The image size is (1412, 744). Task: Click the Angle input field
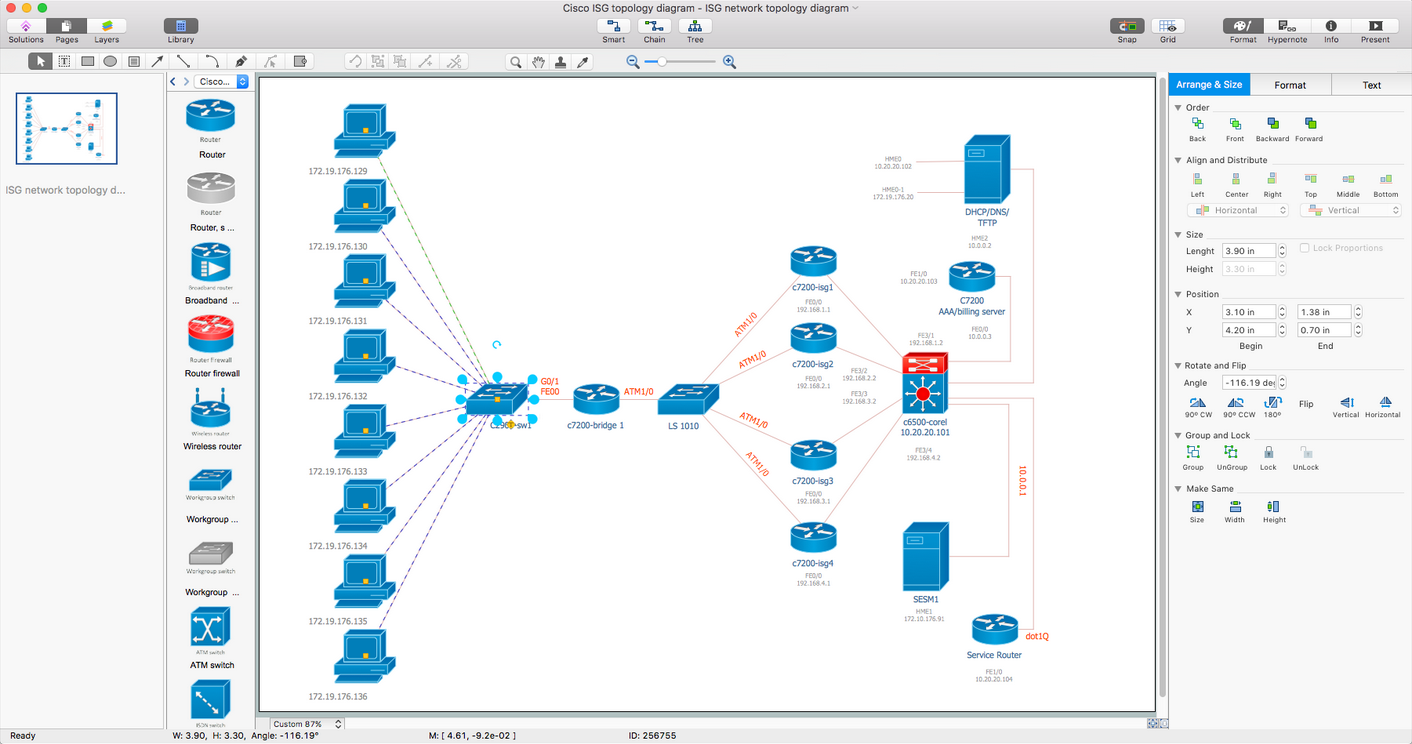[1249, 382]
